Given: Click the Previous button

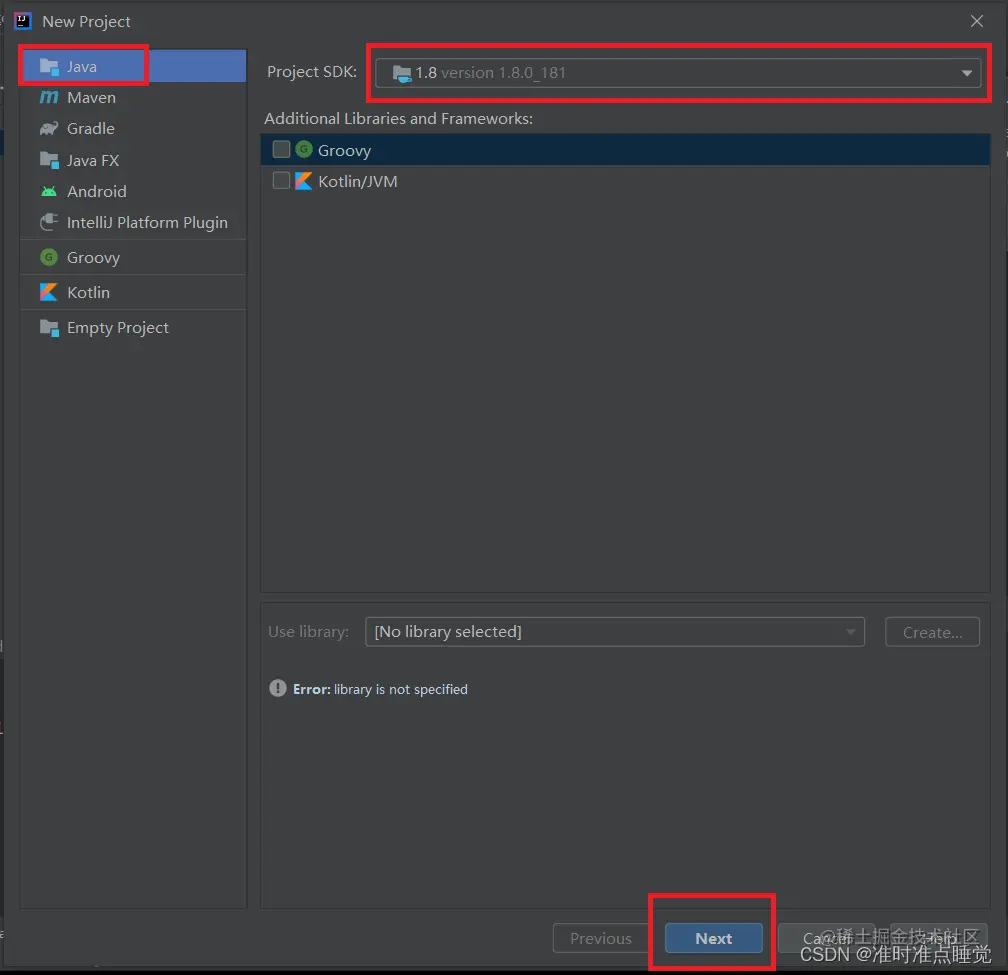Looking at the screenshot, I should click(x=601, y=938).
